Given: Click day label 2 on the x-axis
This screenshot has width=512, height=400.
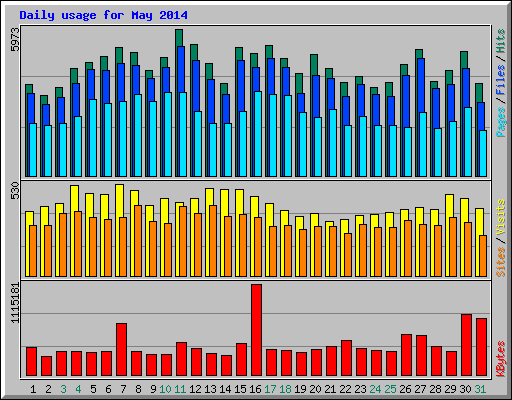Looking at the screenshot, I should pos(48,389).
